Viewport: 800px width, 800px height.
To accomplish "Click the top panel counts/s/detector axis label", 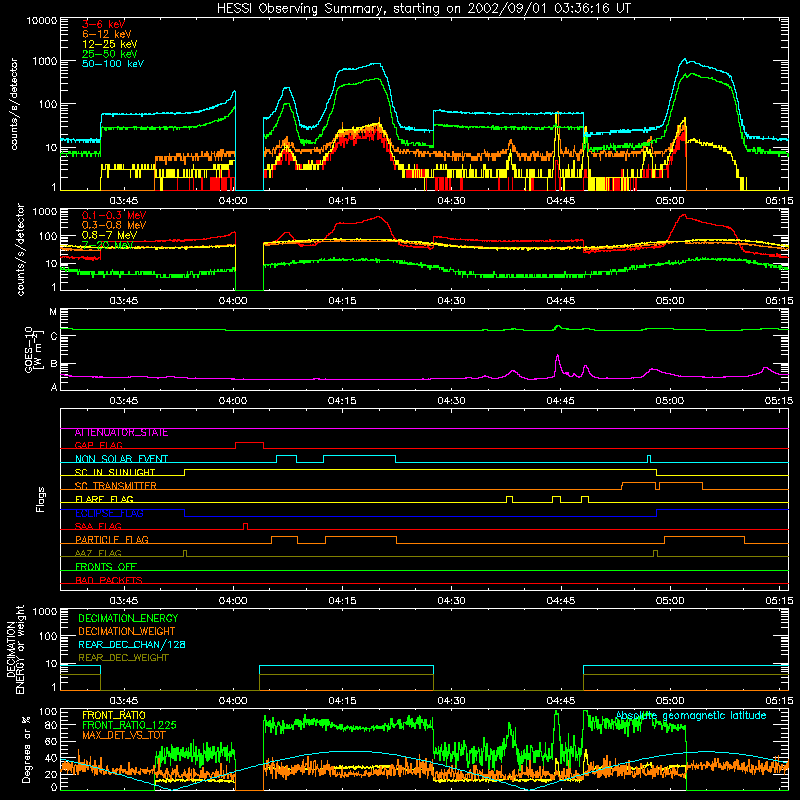I will click(x=14, y=104).
